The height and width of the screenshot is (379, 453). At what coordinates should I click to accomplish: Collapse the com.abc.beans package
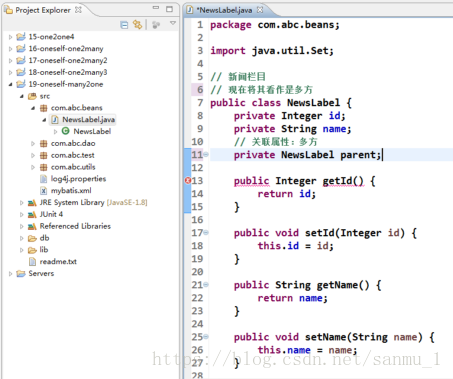33,108
